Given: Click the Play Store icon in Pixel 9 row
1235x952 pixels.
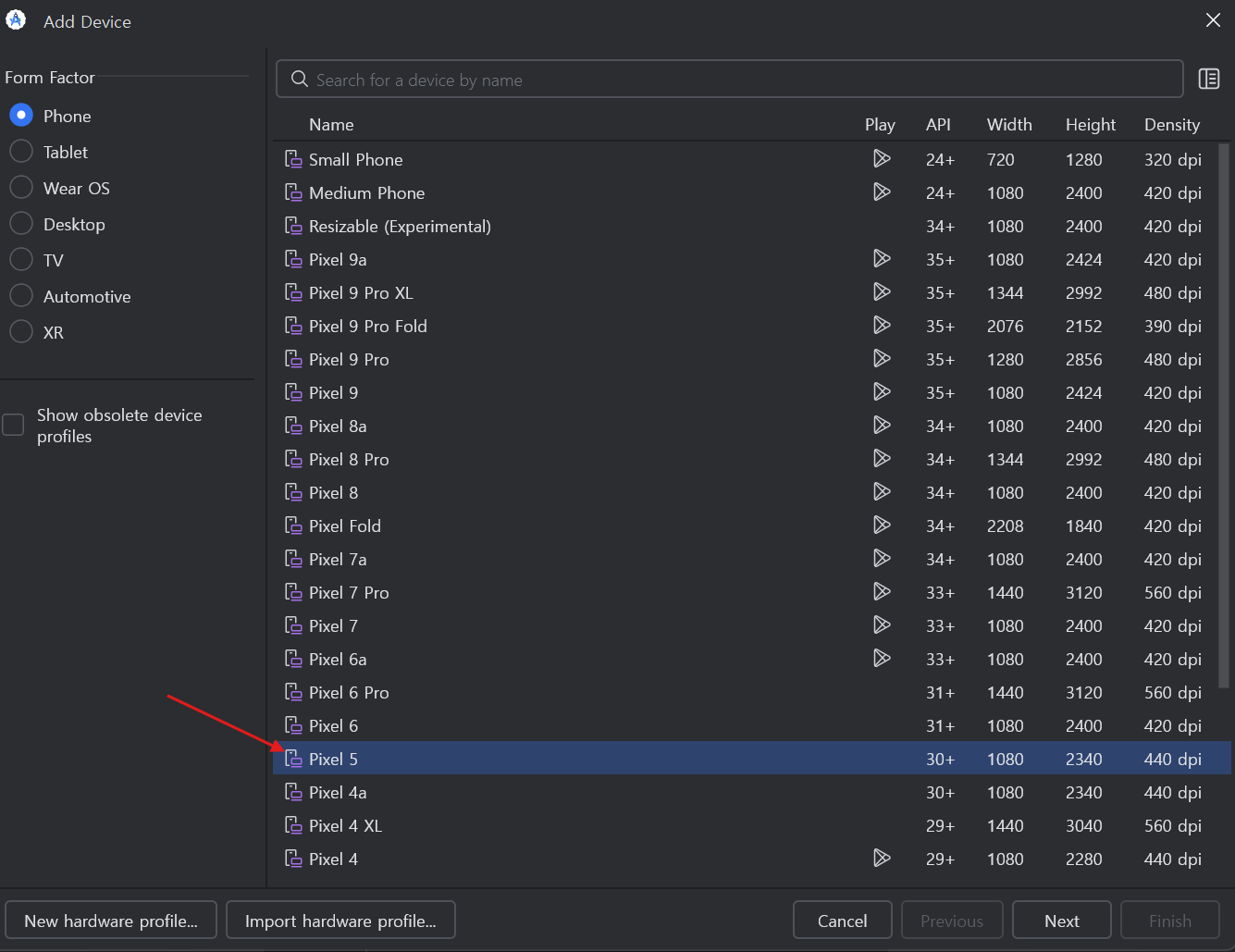Looking at the screenshot, I should click(x=882, y=392).
